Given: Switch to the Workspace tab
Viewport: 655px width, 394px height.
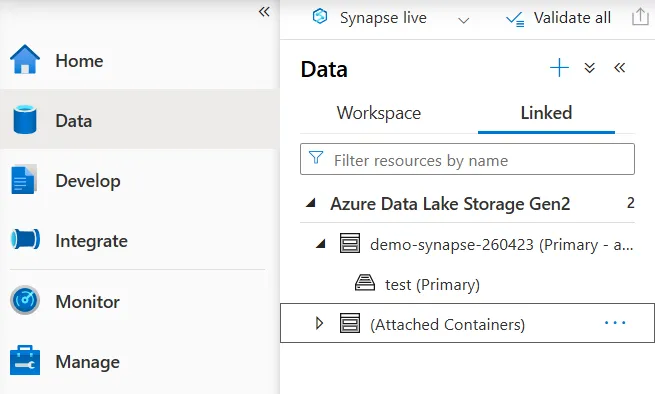Looking at the screenshot, I should tap(379, 113).
